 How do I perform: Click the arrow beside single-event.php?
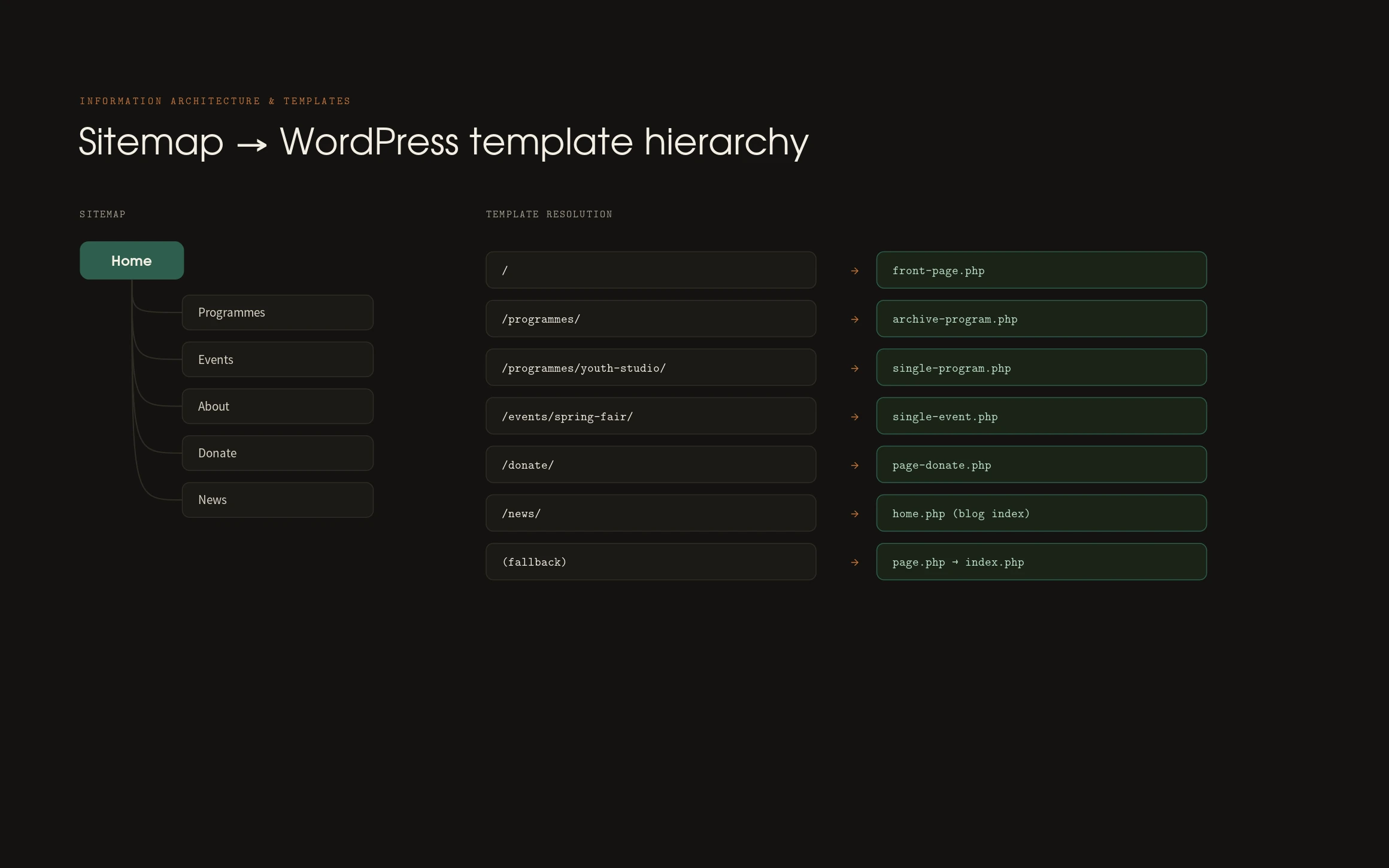pyautogui.click(x=855, y=417)
